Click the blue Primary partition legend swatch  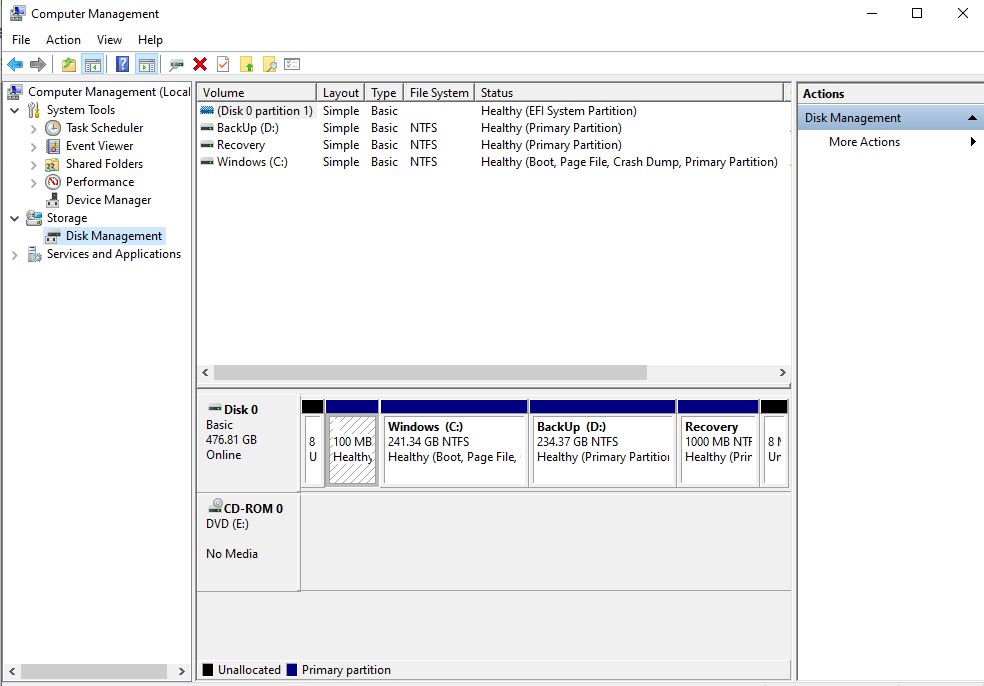[291, 670]
